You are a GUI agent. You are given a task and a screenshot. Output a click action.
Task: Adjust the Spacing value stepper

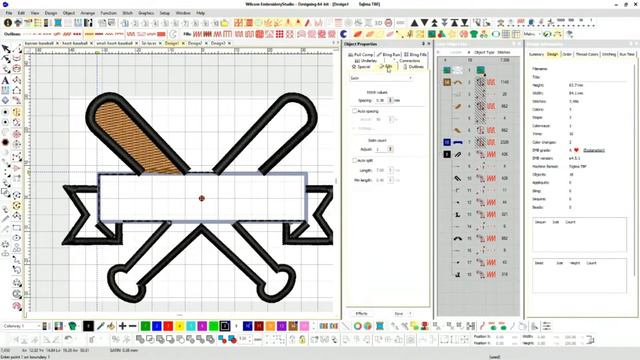coord(391,100)
